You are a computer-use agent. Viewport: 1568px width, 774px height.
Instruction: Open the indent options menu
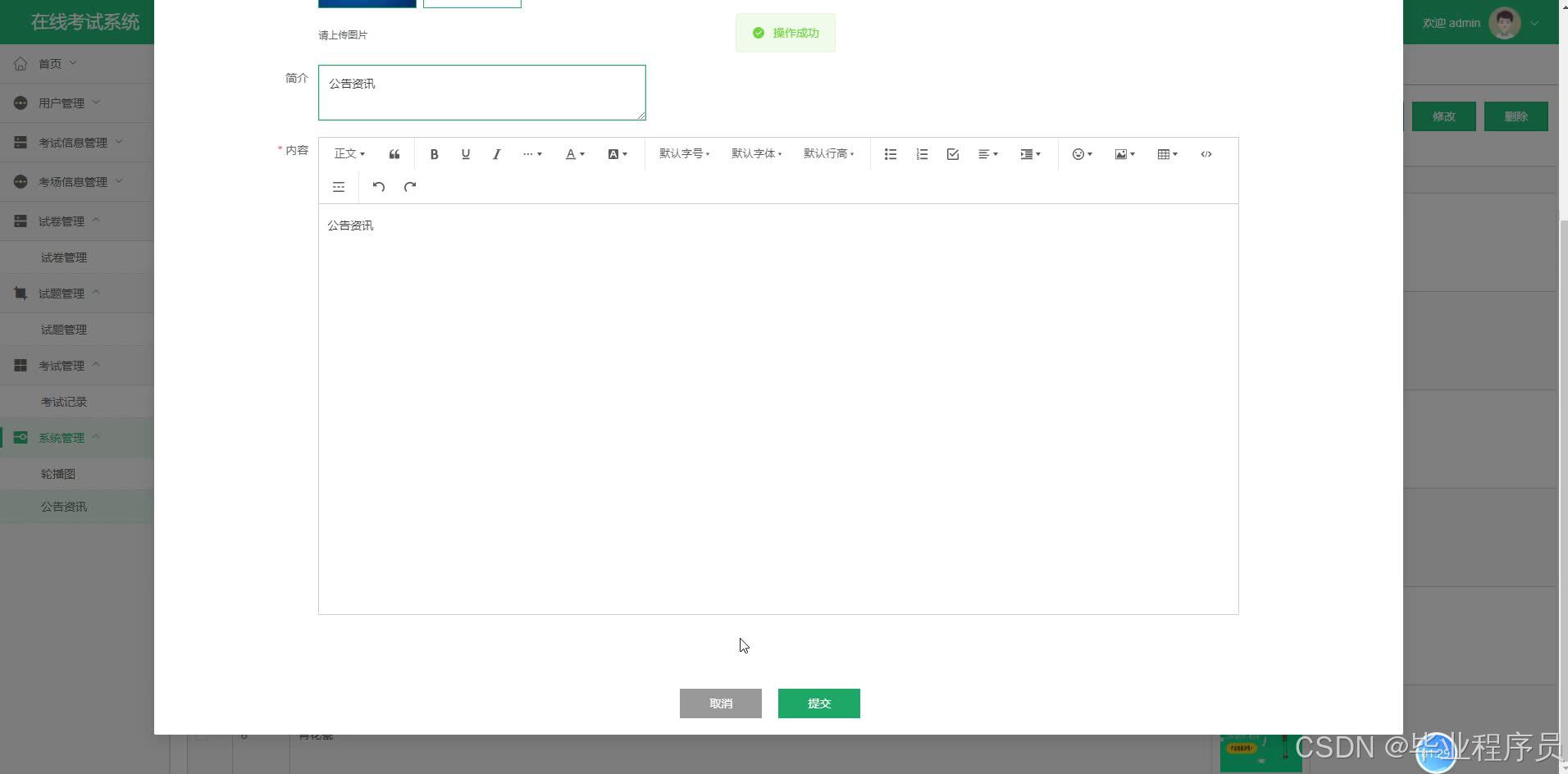point(1030,154)
